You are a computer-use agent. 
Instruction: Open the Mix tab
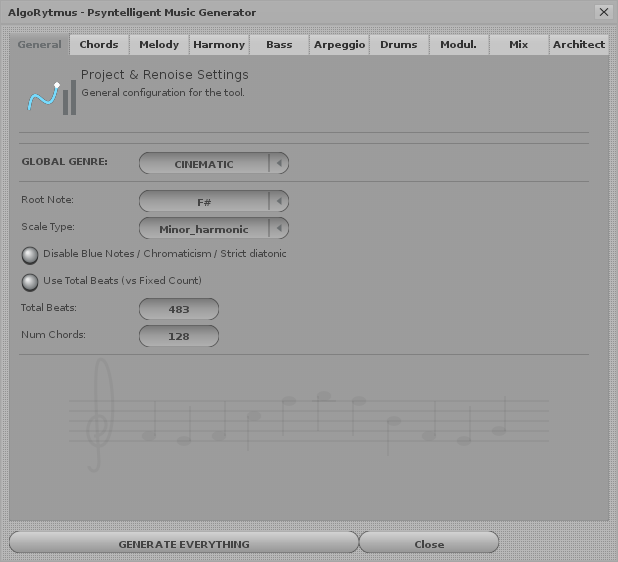click(518, 45)
